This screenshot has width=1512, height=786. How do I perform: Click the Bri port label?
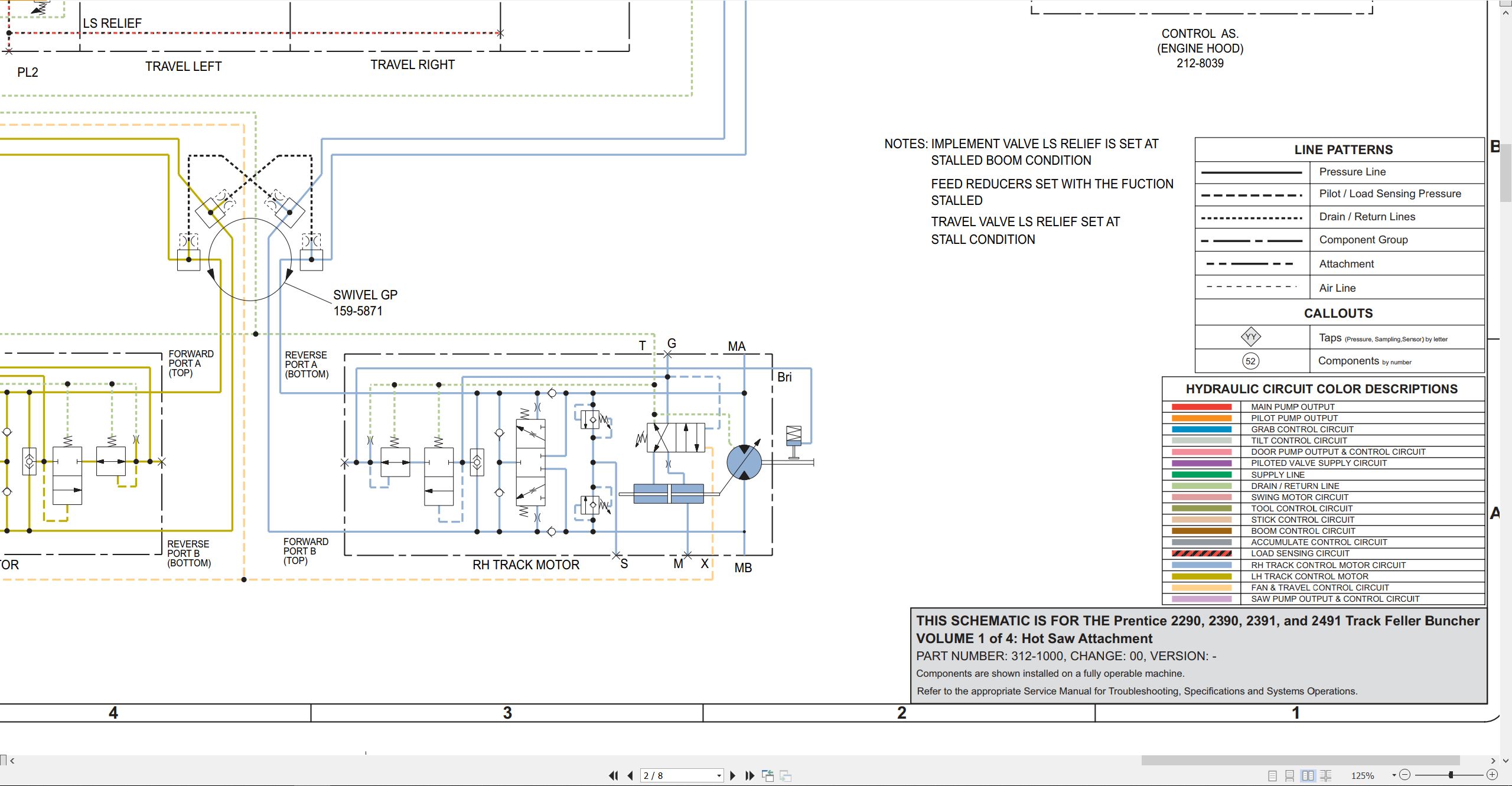pos(784,377)
